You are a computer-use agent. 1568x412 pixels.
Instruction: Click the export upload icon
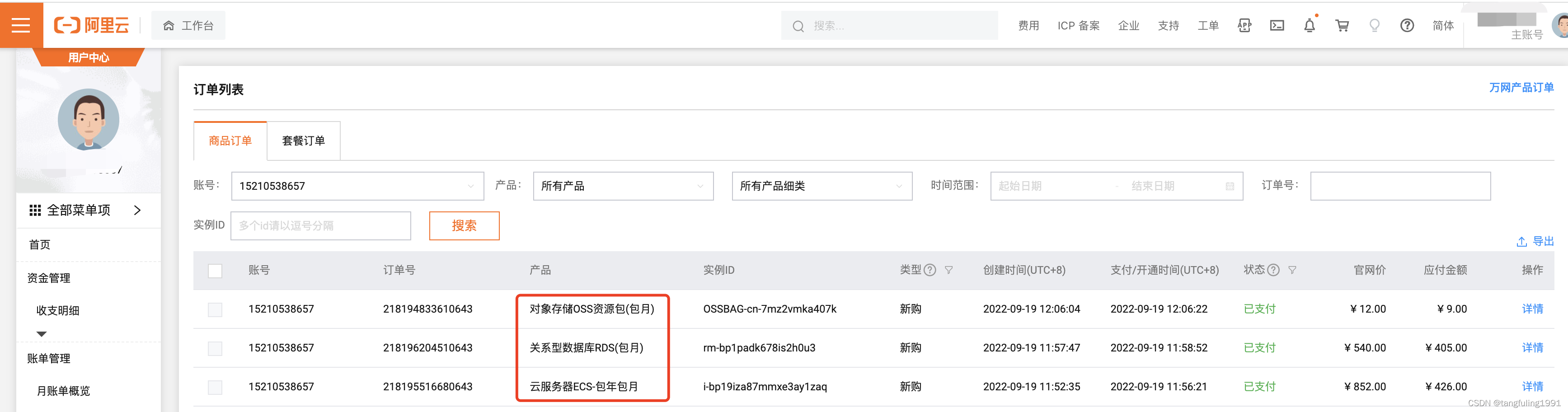1521,242
